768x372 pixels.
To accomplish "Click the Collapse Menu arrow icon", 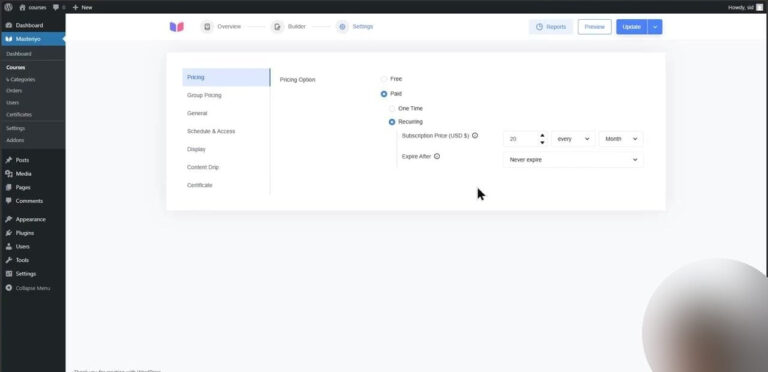I will point(9,288).
